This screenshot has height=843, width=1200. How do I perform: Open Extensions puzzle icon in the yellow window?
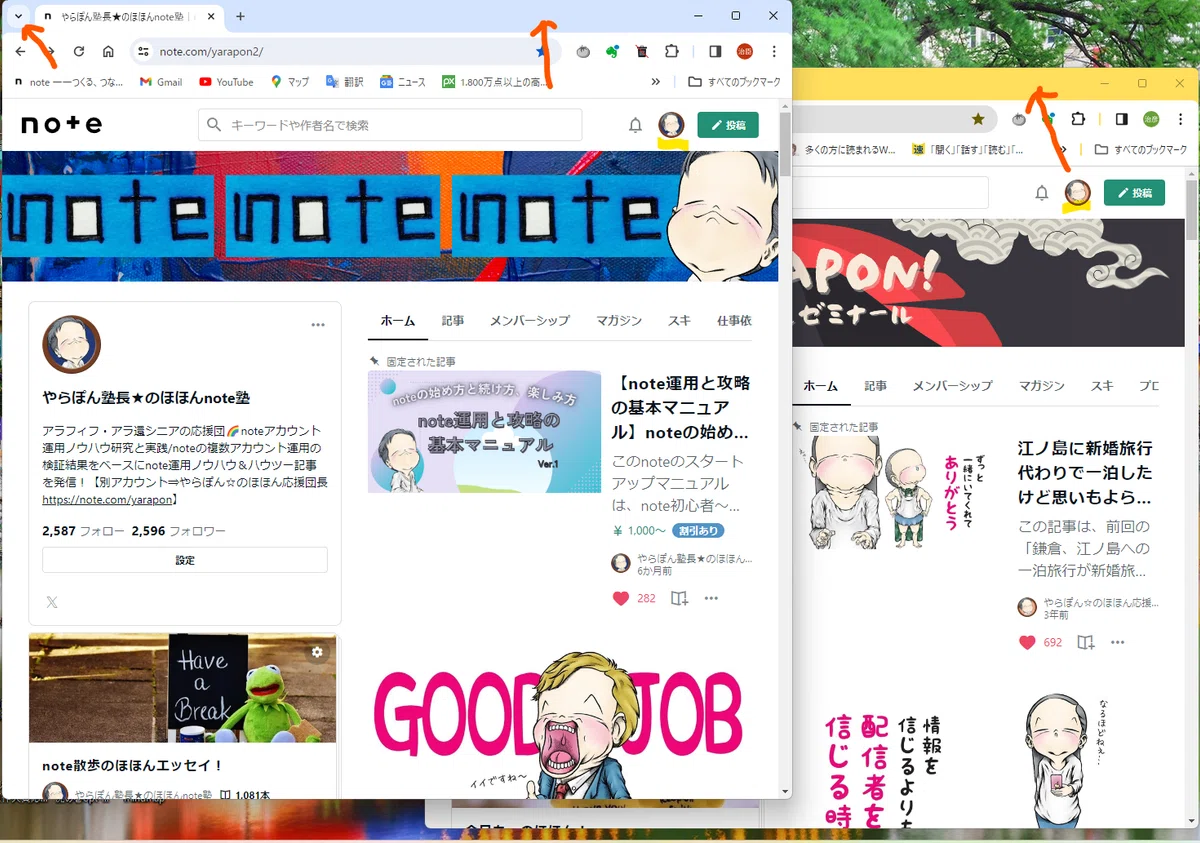click(x=1078, y=119)
